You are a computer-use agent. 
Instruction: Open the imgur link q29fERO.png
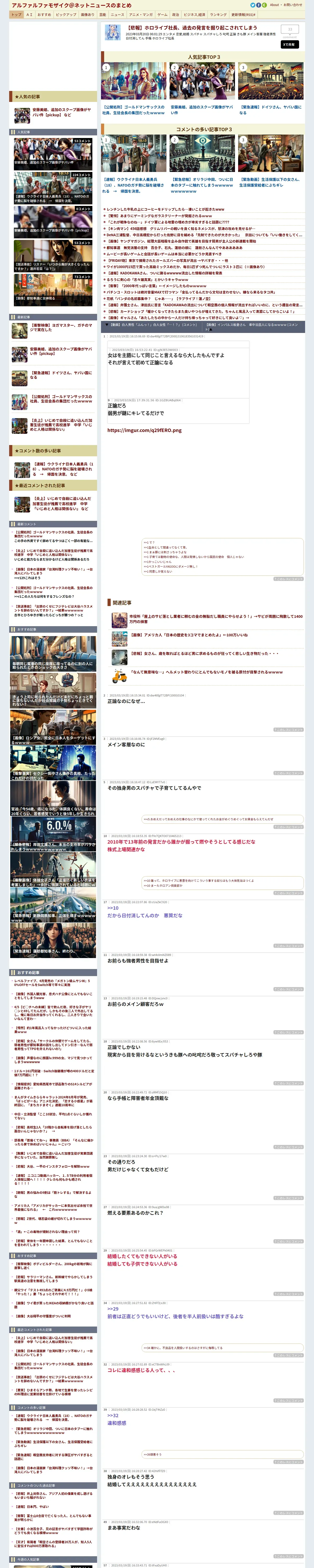[144, 430]
